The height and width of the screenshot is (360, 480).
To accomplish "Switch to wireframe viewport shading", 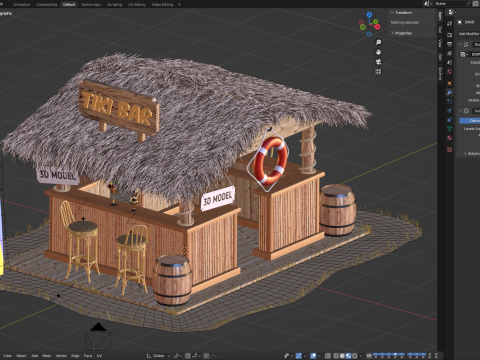I will coord(336,356).
